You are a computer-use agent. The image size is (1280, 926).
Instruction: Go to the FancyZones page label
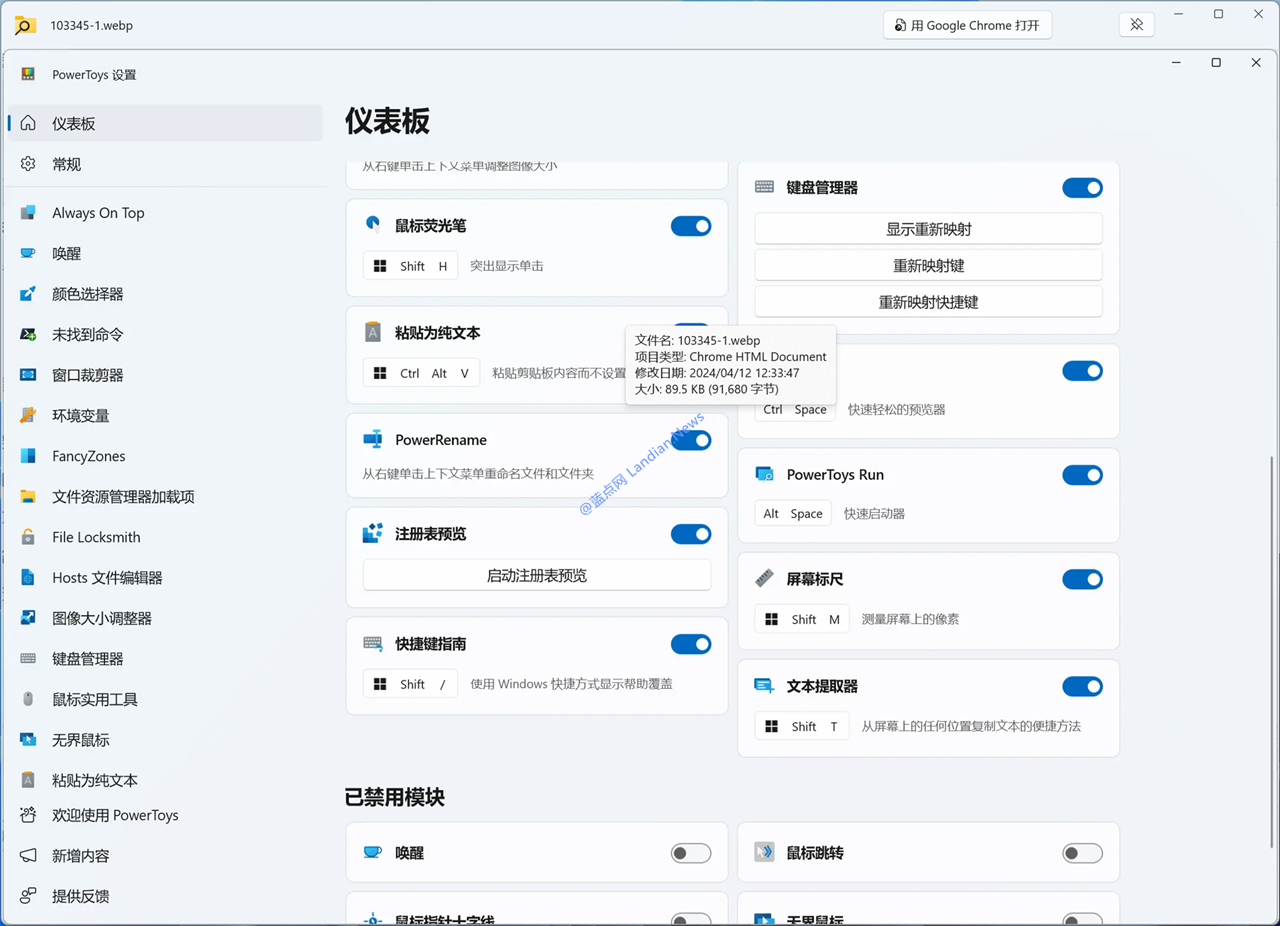coord(89,456)
